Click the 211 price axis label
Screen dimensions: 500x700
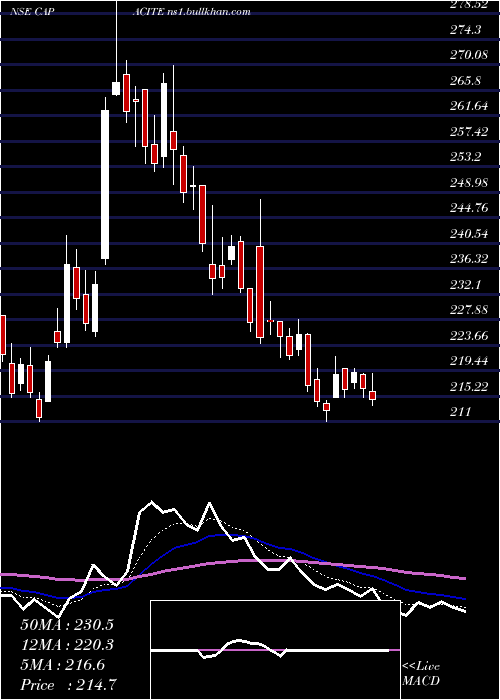pyautogui.click(x=460, y=412)
